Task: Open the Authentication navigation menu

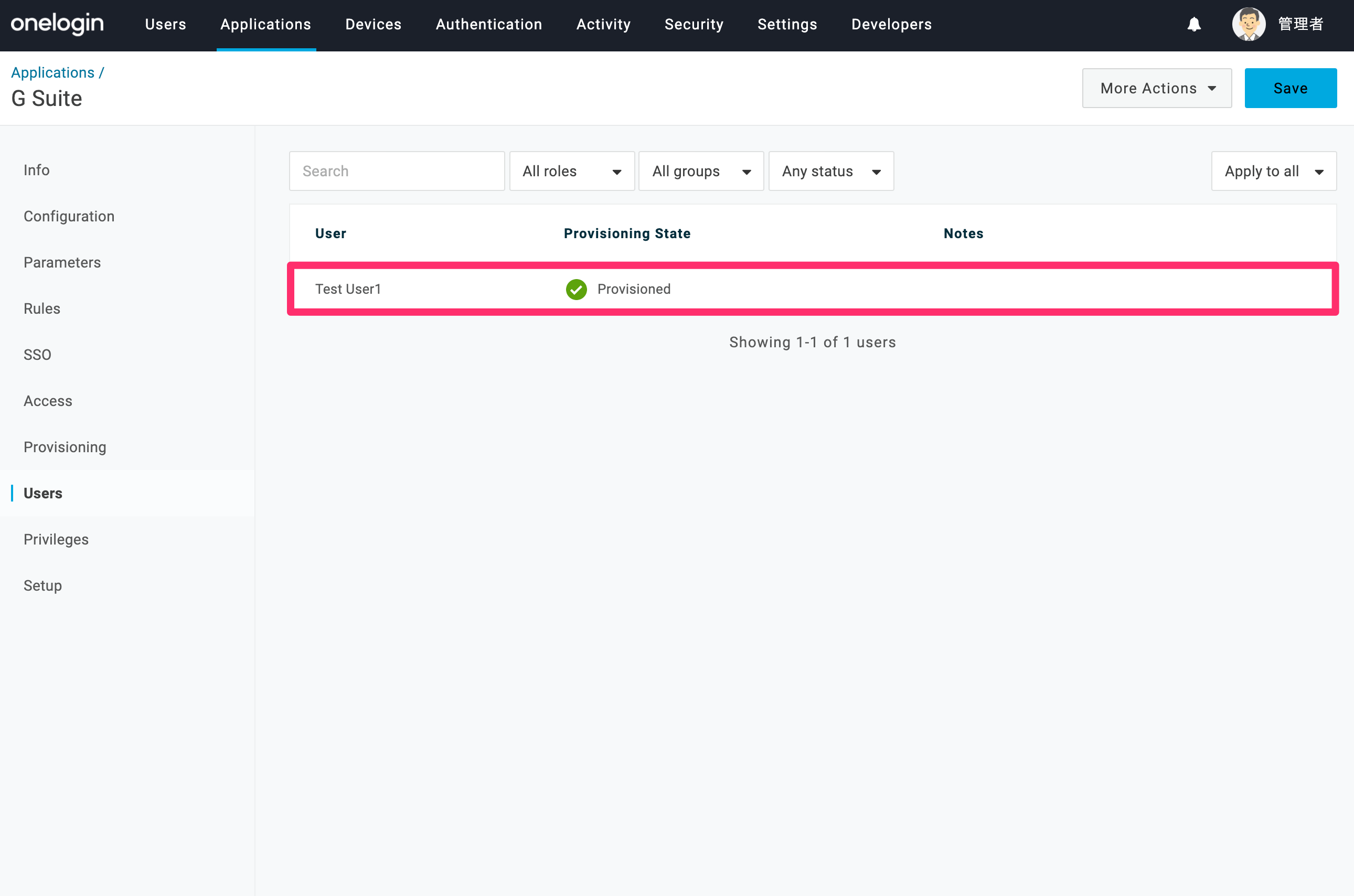Action: (489, 24)
